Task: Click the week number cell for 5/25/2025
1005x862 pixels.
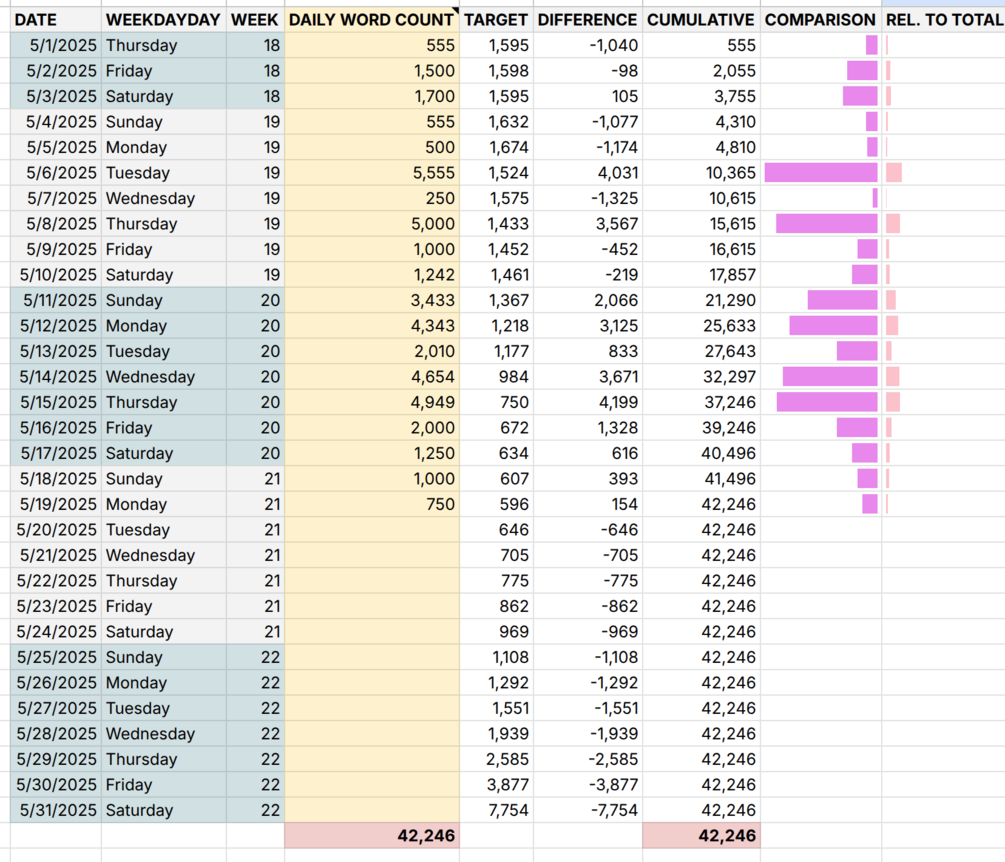Action: pyautogui.click(x=255, y=658)
